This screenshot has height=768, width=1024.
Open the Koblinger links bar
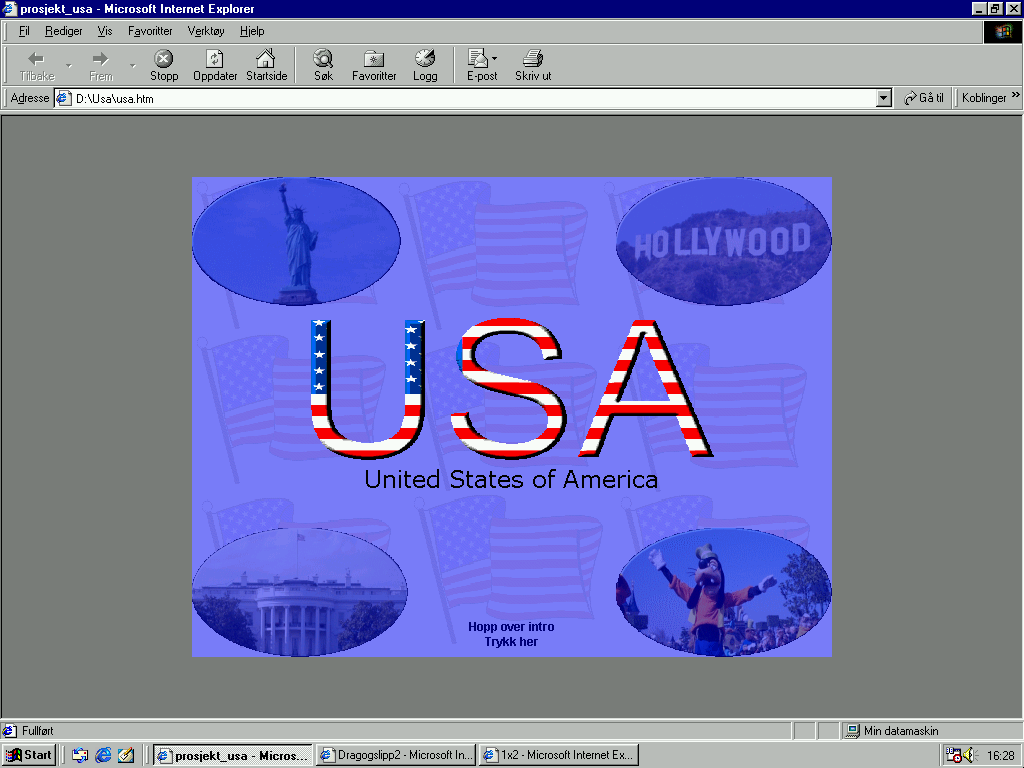pyautogui.click(x=984, y=98)
